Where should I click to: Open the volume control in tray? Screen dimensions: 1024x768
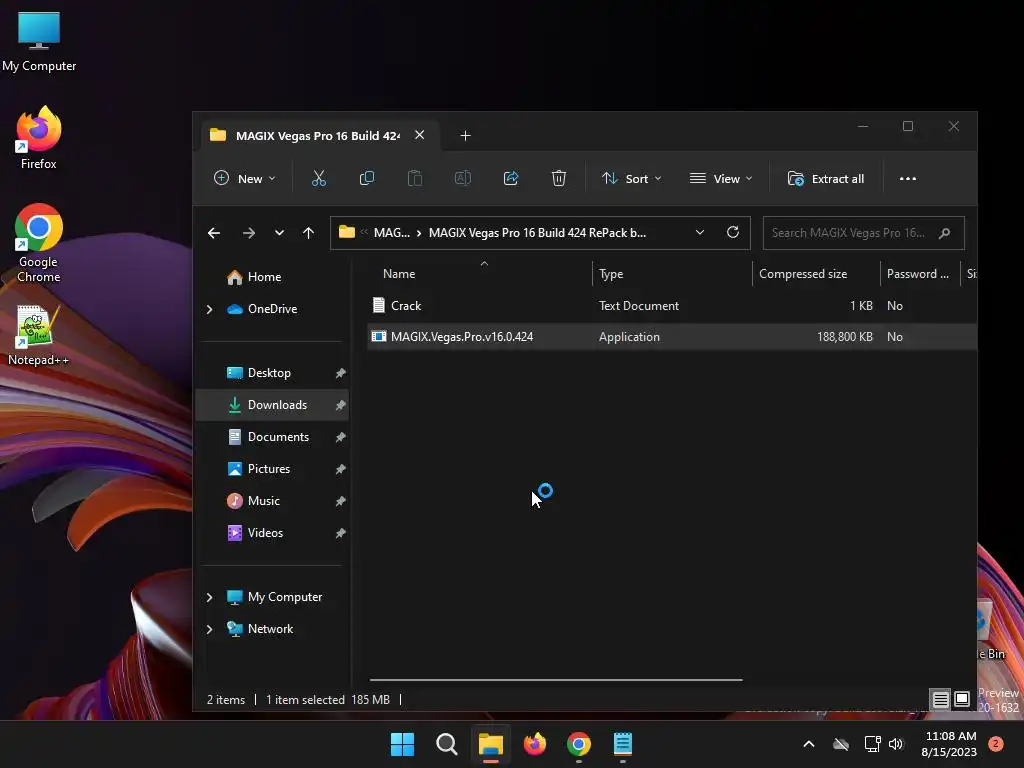pyautogui.click(x=896, y=744)
